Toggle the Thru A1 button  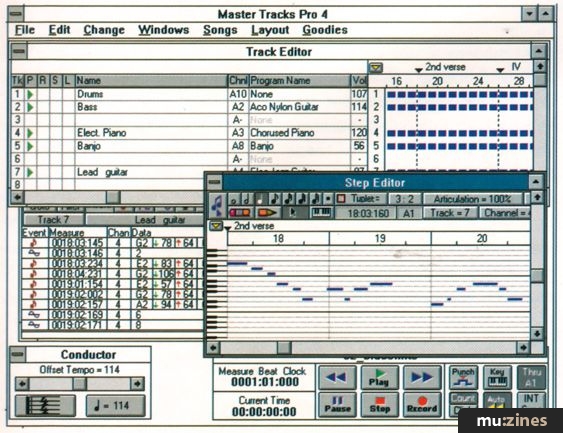point(531,377)
